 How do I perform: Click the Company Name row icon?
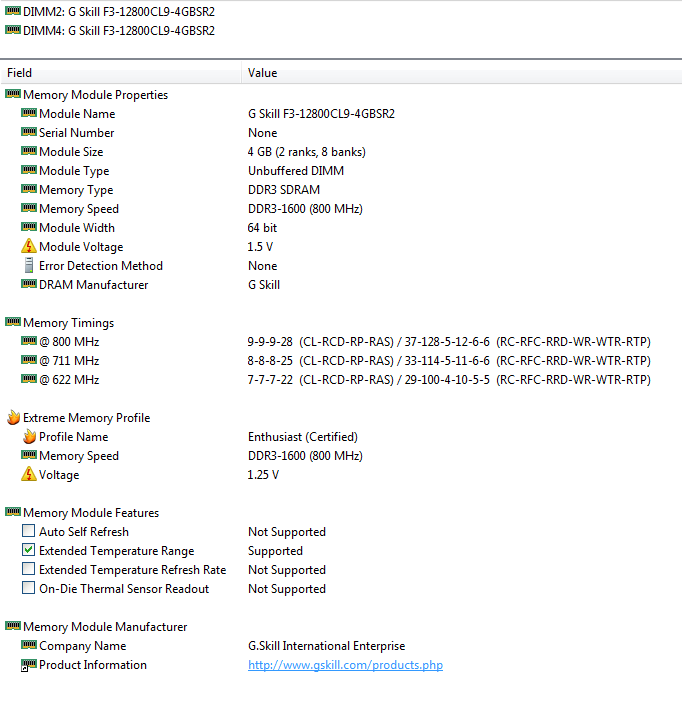[29, 645]
